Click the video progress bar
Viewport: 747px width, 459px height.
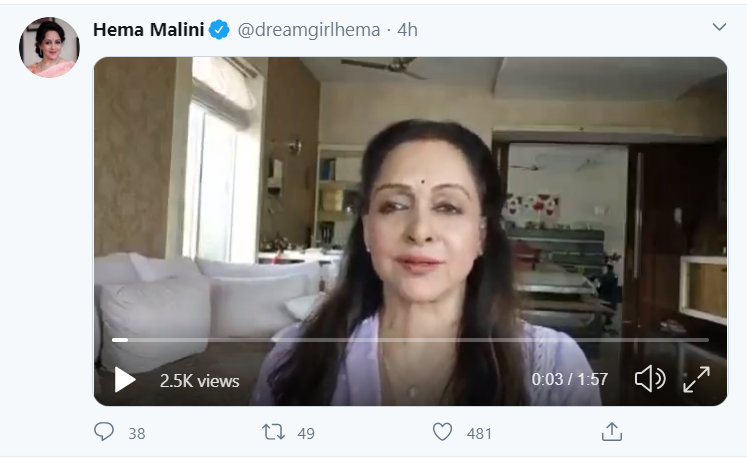410,340
